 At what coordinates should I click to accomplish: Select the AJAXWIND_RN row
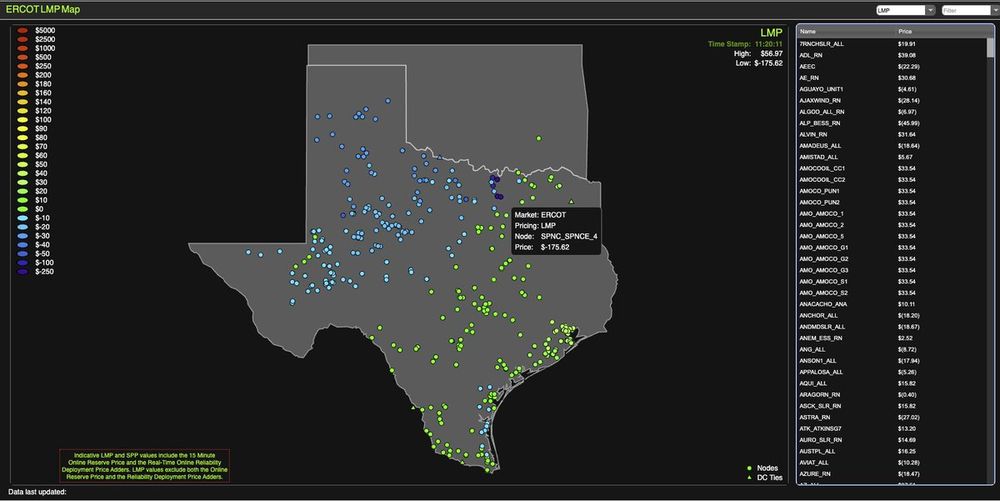point(892,101)
